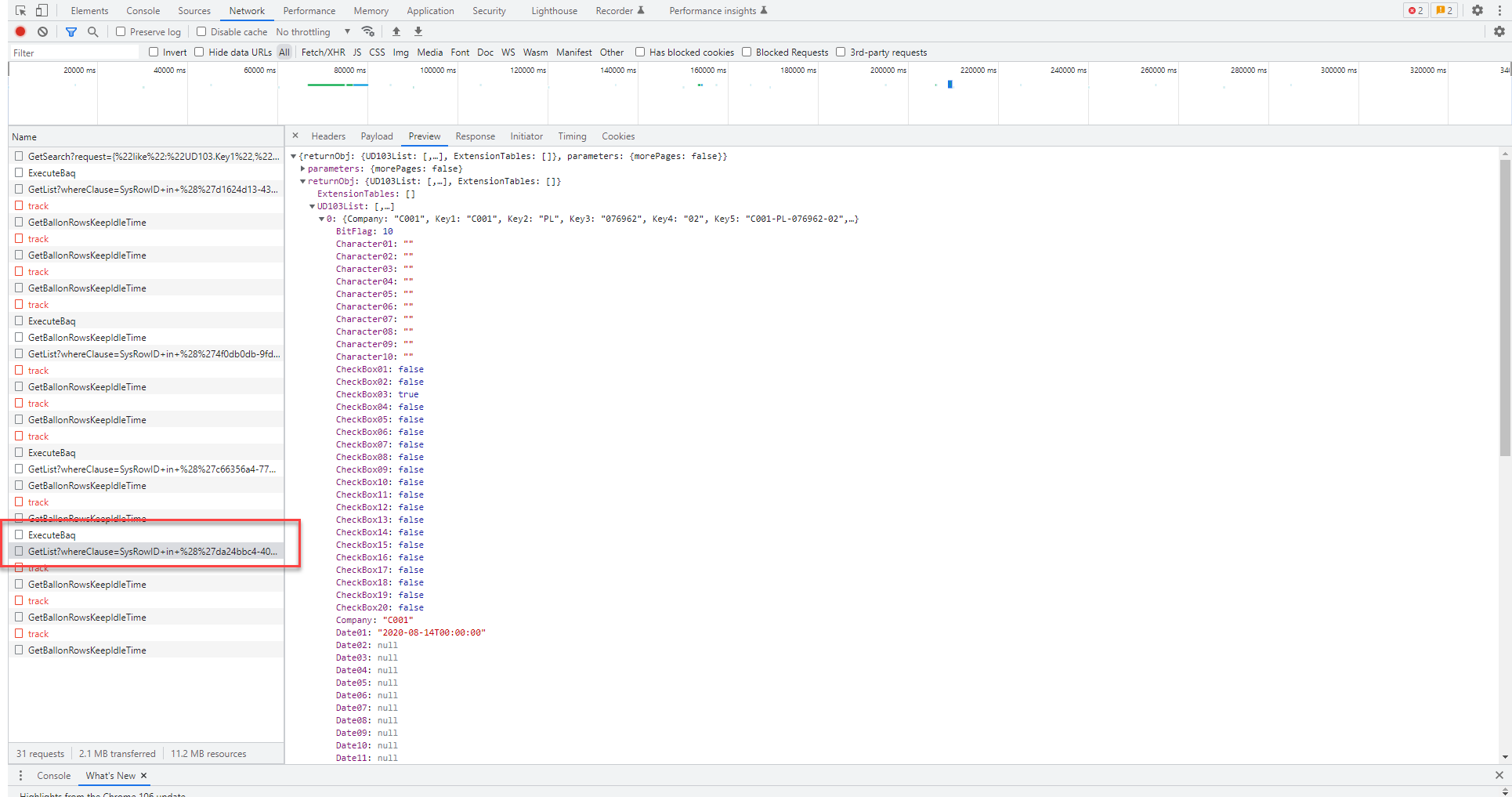Tick the Hide data URLs checkbox

(x=199, y=52)
